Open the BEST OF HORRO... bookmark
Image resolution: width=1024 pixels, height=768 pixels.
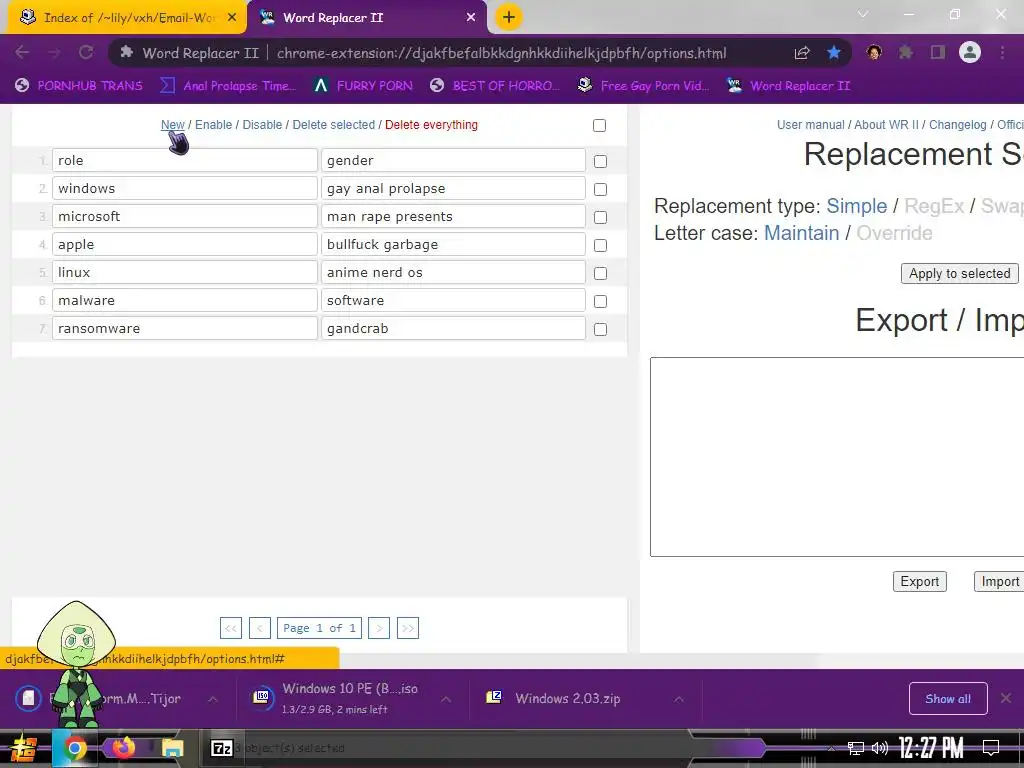(x=495, y=86)
